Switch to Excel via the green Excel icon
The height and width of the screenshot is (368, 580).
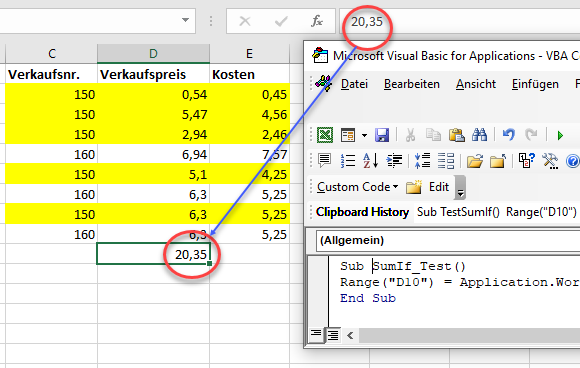(x=325, y=135)
